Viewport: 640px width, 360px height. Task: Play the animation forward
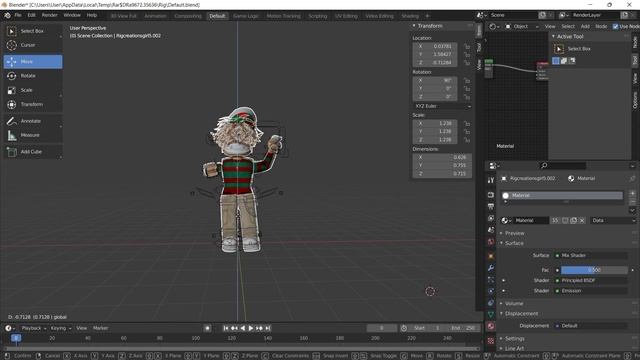coord(251,328)
